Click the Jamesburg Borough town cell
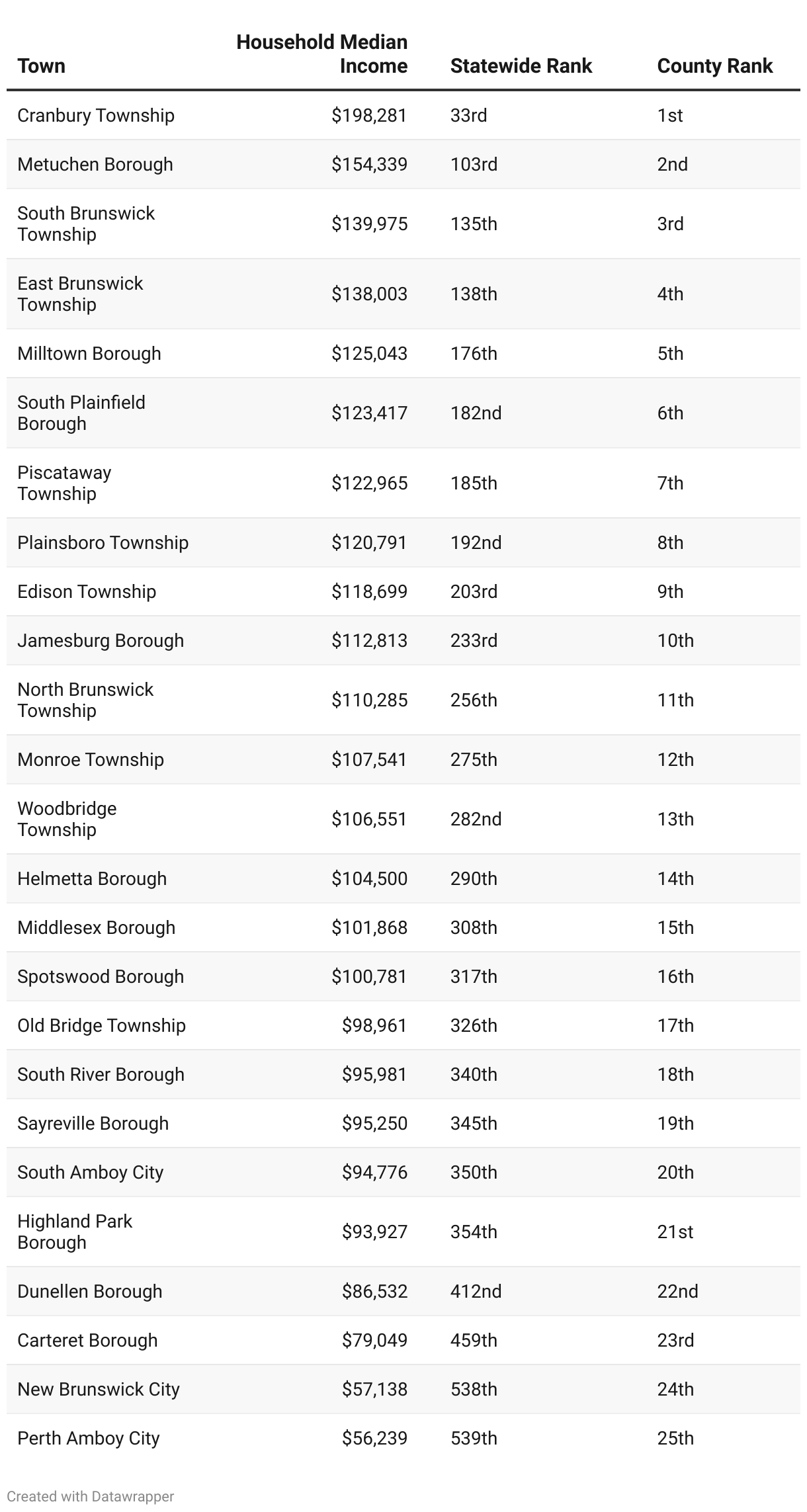The width and height of the screenshot is (807, 1512). point(101,641)
